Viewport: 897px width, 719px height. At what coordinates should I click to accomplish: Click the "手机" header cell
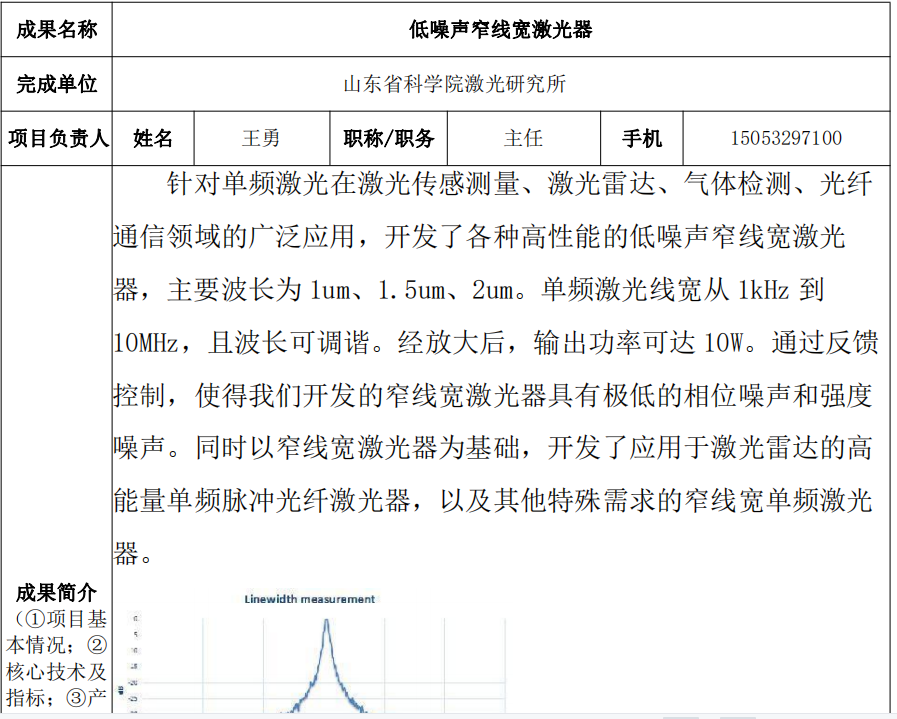tap(641, 138)
